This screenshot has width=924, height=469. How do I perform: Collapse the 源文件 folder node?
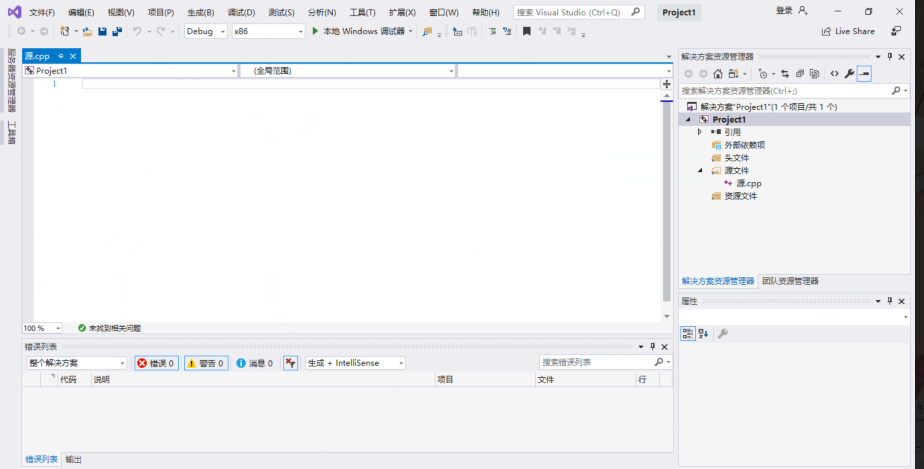click(700, 170)
